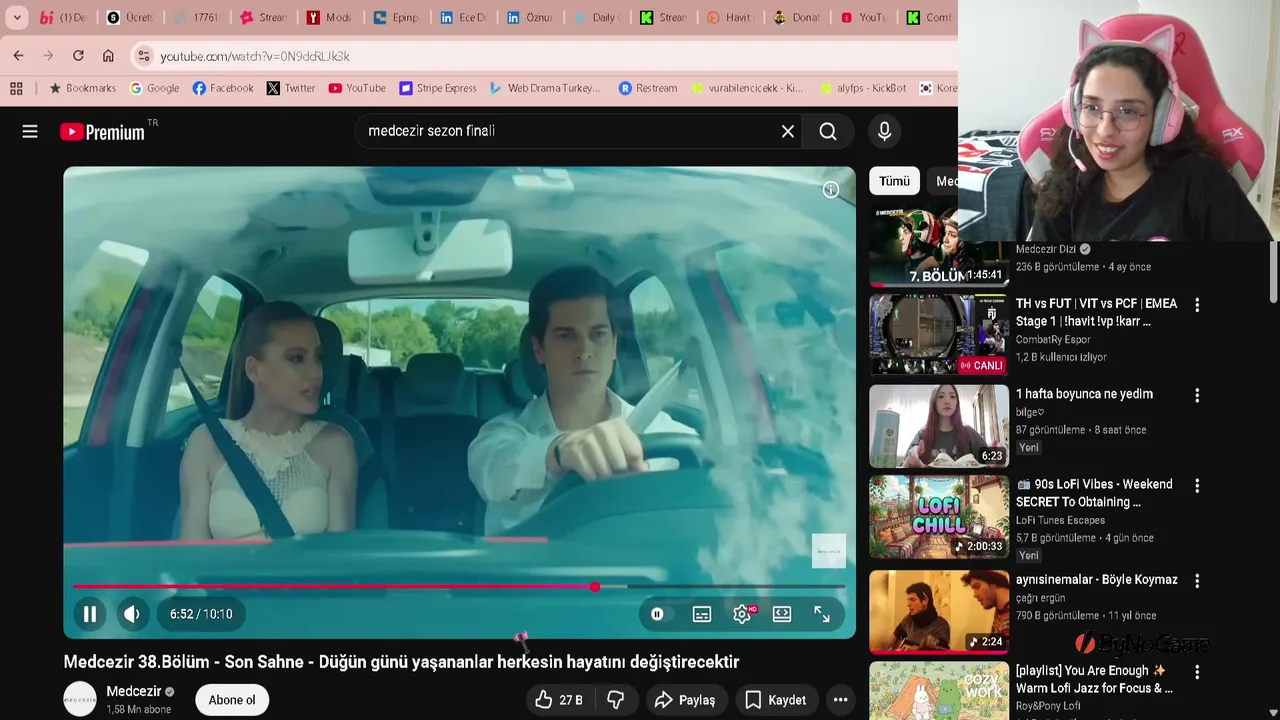
Task: Switch to the Ece D LinkedIn tab
Action: coord(463,17)
